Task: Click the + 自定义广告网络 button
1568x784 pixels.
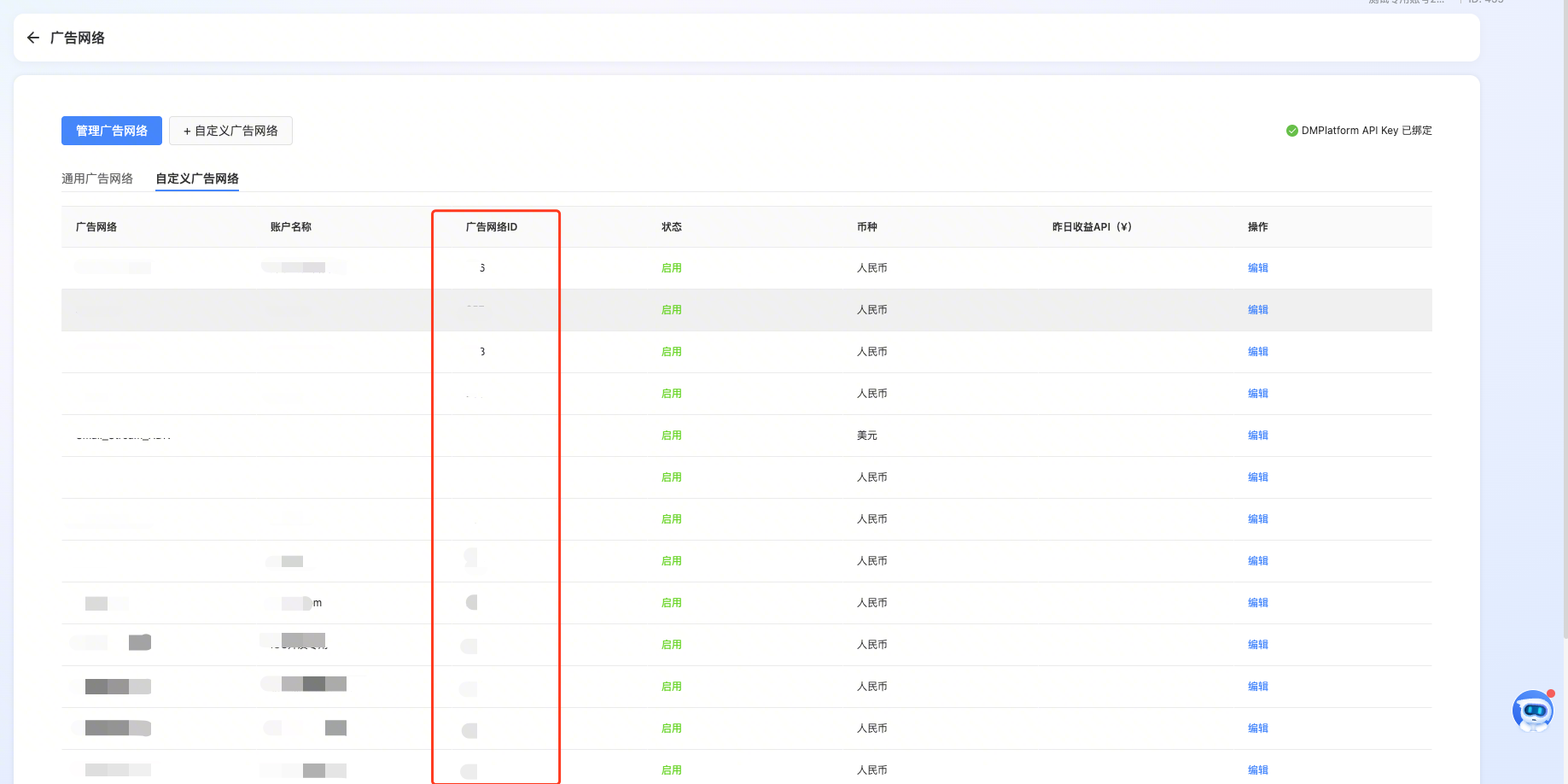Action: (x=230, y=131)
